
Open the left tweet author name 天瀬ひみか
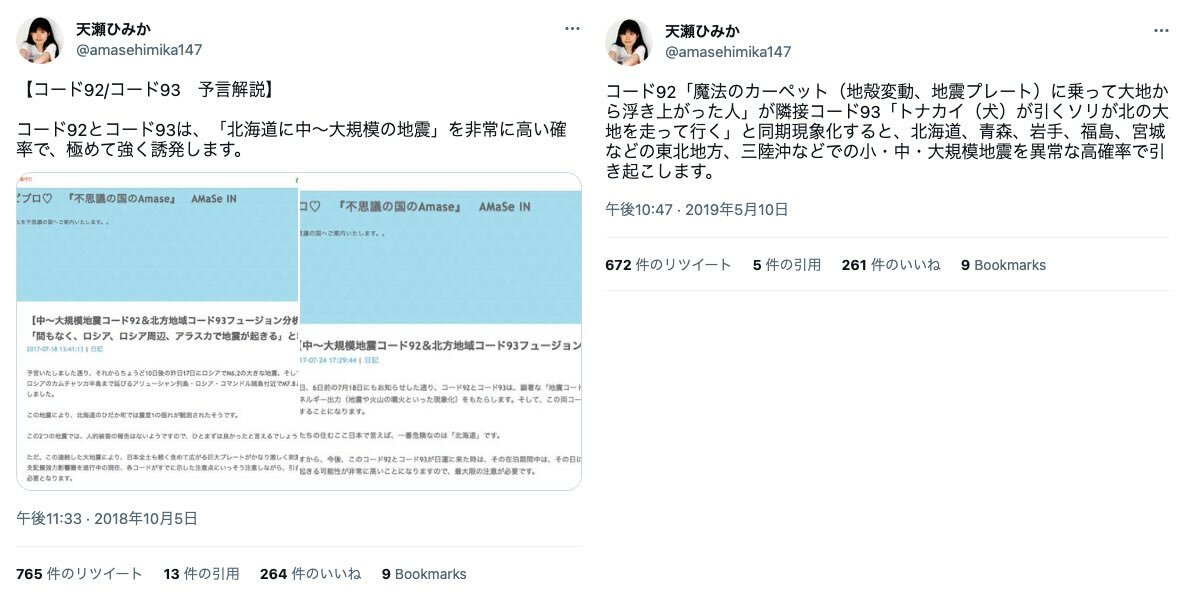point(113,29)
